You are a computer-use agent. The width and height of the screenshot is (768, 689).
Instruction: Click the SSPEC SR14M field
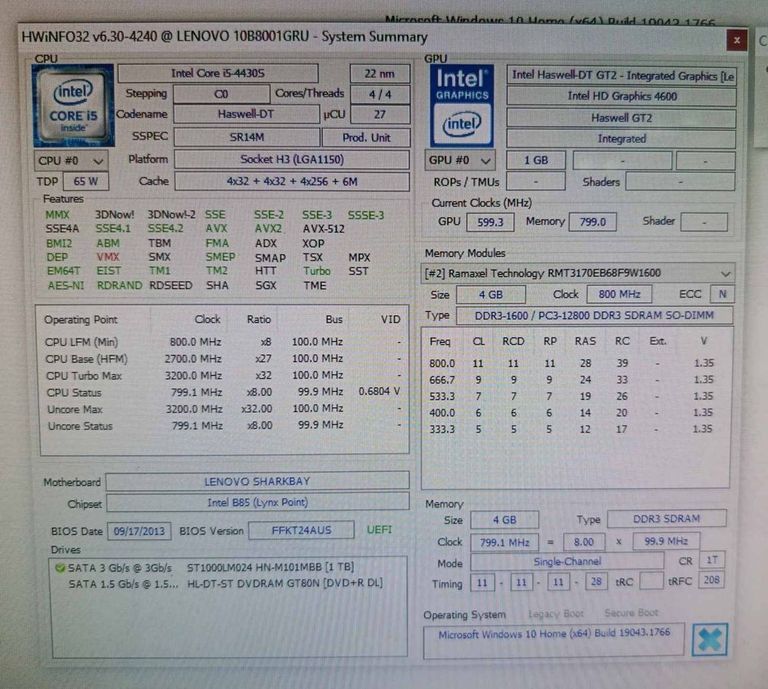pos(247,137)
